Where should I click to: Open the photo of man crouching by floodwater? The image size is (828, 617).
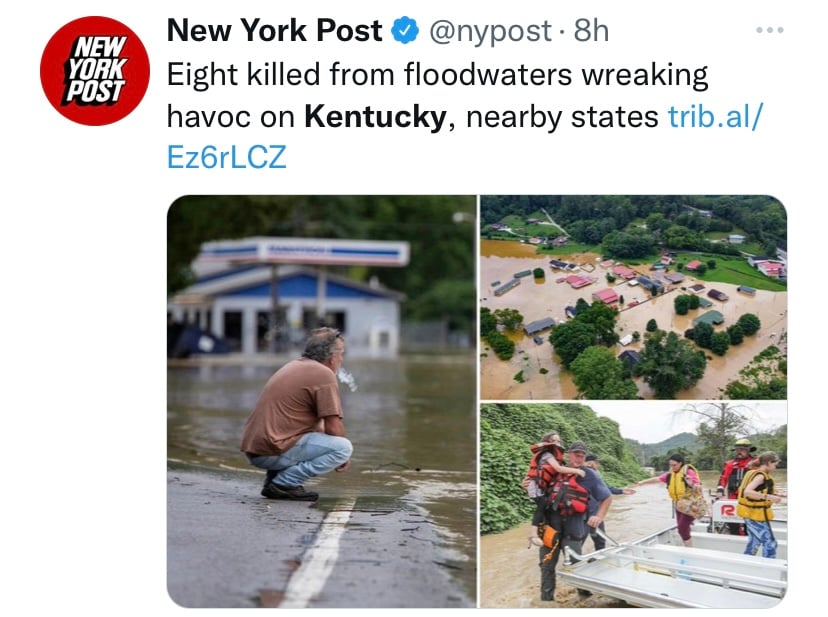coord(322,401)
